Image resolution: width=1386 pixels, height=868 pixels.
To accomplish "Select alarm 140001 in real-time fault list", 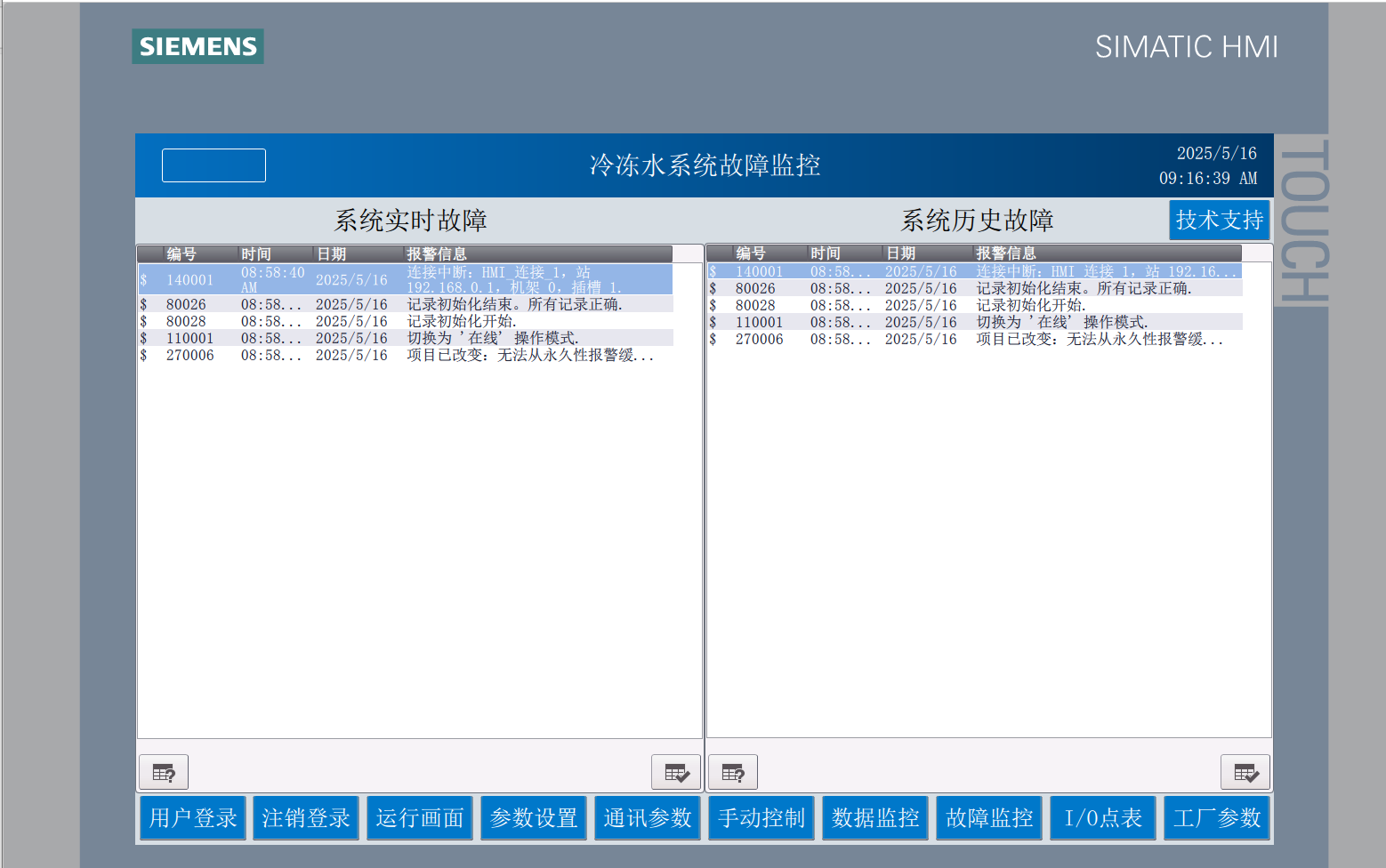I will [x=405, y=279].
